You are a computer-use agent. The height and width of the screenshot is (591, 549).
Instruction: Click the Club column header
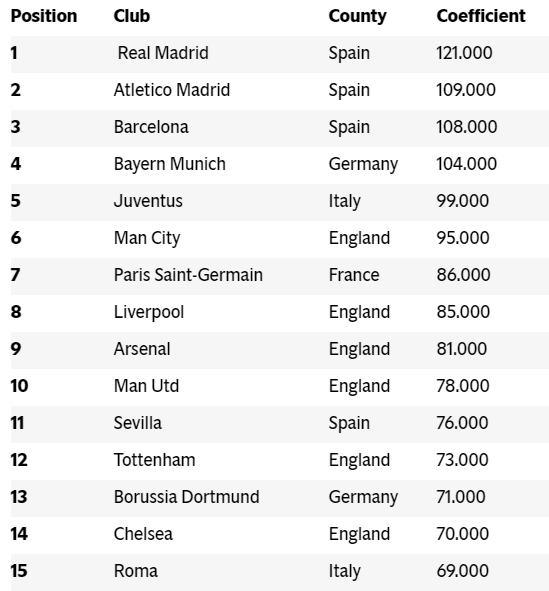[x=132, y=16]
